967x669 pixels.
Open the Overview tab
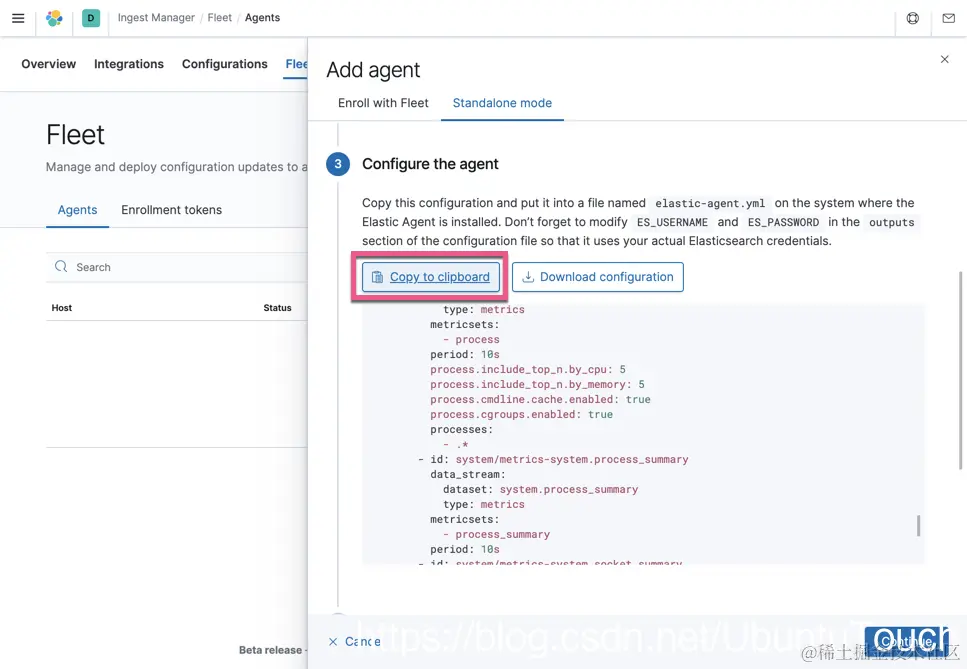coord(49,64)
